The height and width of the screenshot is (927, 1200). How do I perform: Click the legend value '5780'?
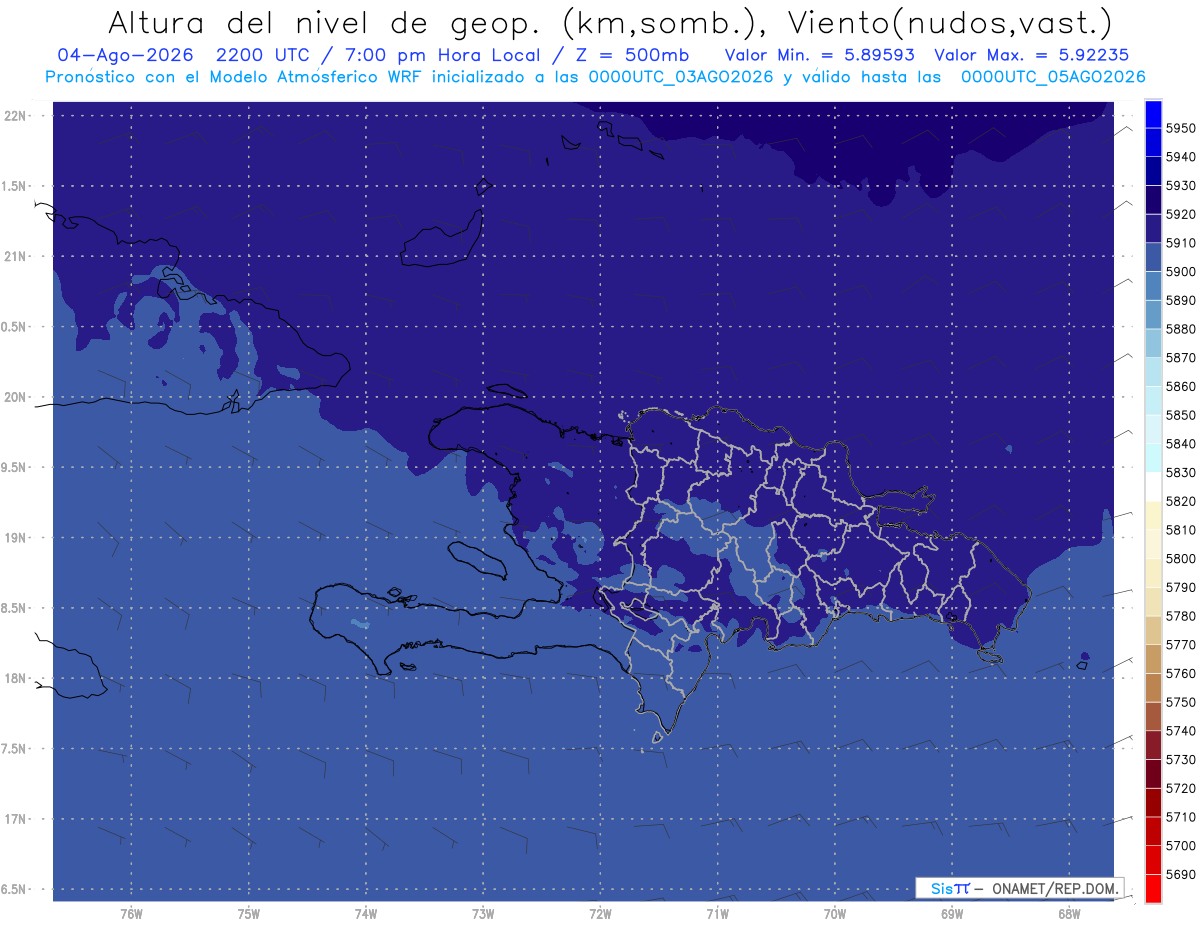pyautogui.click(x=1181, y=617)
